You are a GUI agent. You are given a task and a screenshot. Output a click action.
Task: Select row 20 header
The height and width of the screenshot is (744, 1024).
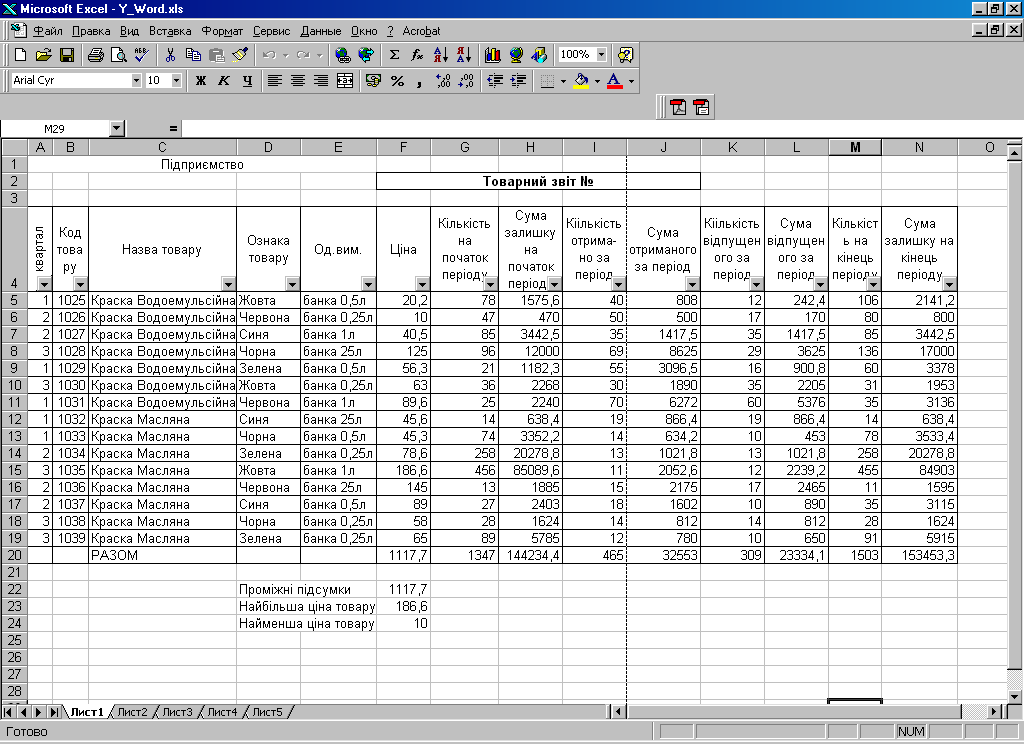point(14,555)
